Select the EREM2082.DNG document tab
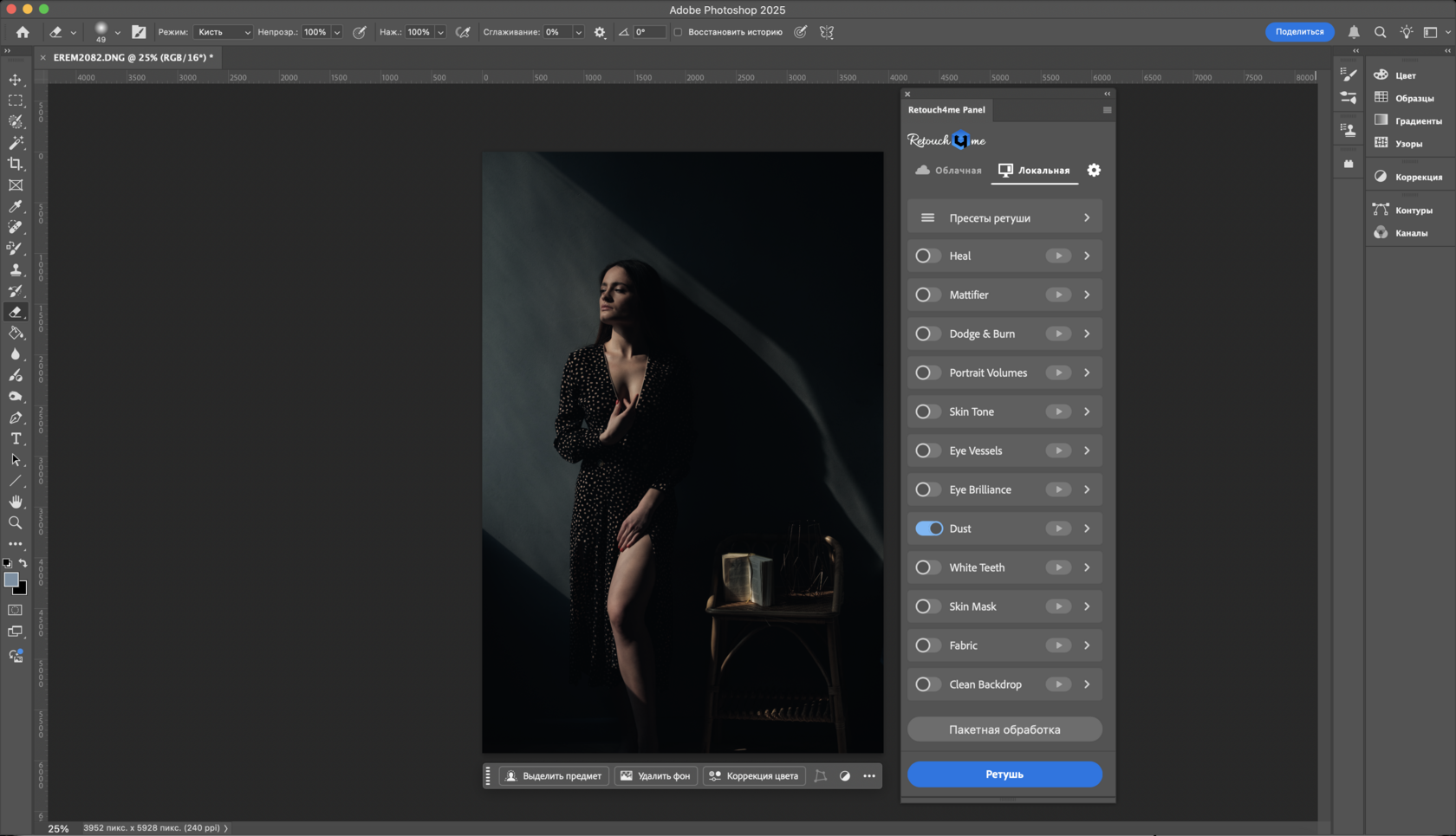1456x836 pixels. pos(133,57)
